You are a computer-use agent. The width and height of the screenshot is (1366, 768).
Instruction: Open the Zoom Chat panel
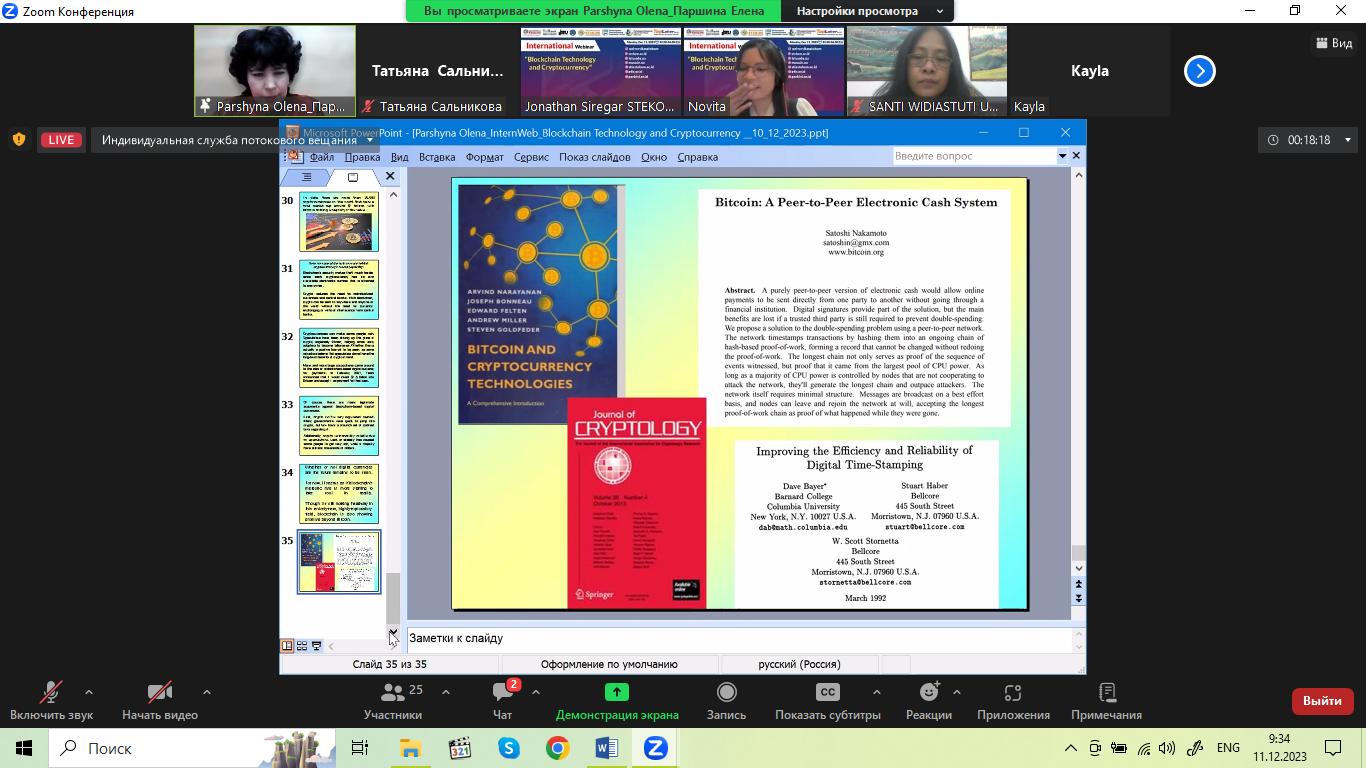tap(503, 700)
